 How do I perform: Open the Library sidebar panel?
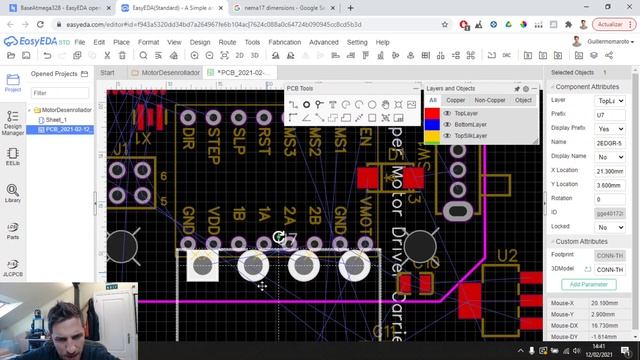[x=13, y=193]
